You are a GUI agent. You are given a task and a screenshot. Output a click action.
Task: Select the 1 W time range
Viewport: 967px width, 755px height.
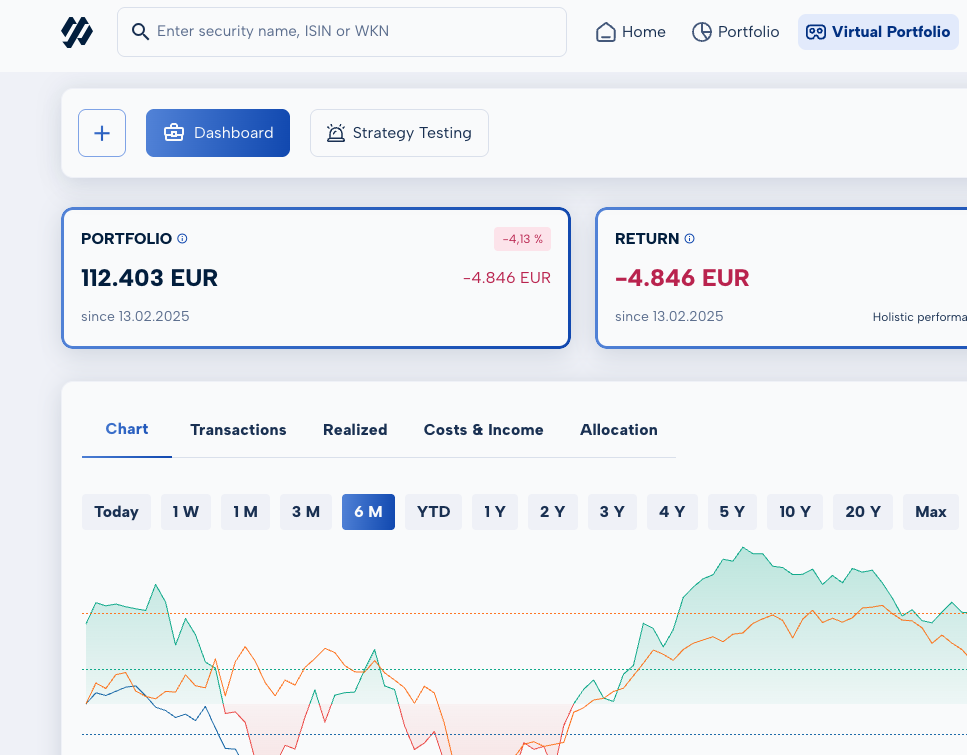[x=186, y=512]
